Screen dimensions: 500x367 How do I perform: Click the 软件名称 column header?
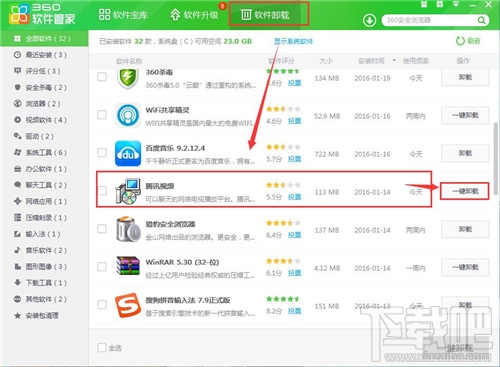pos(129,61)
